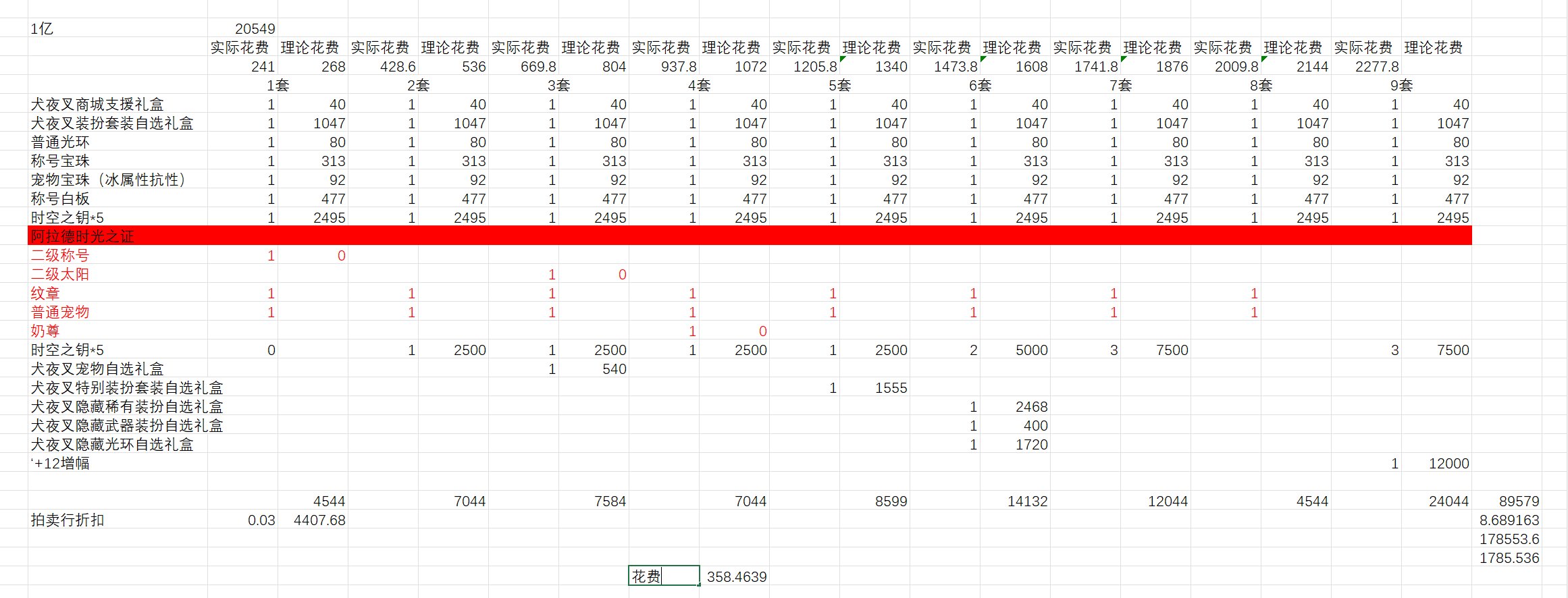Click the 1套 header cell

(278, 86)
